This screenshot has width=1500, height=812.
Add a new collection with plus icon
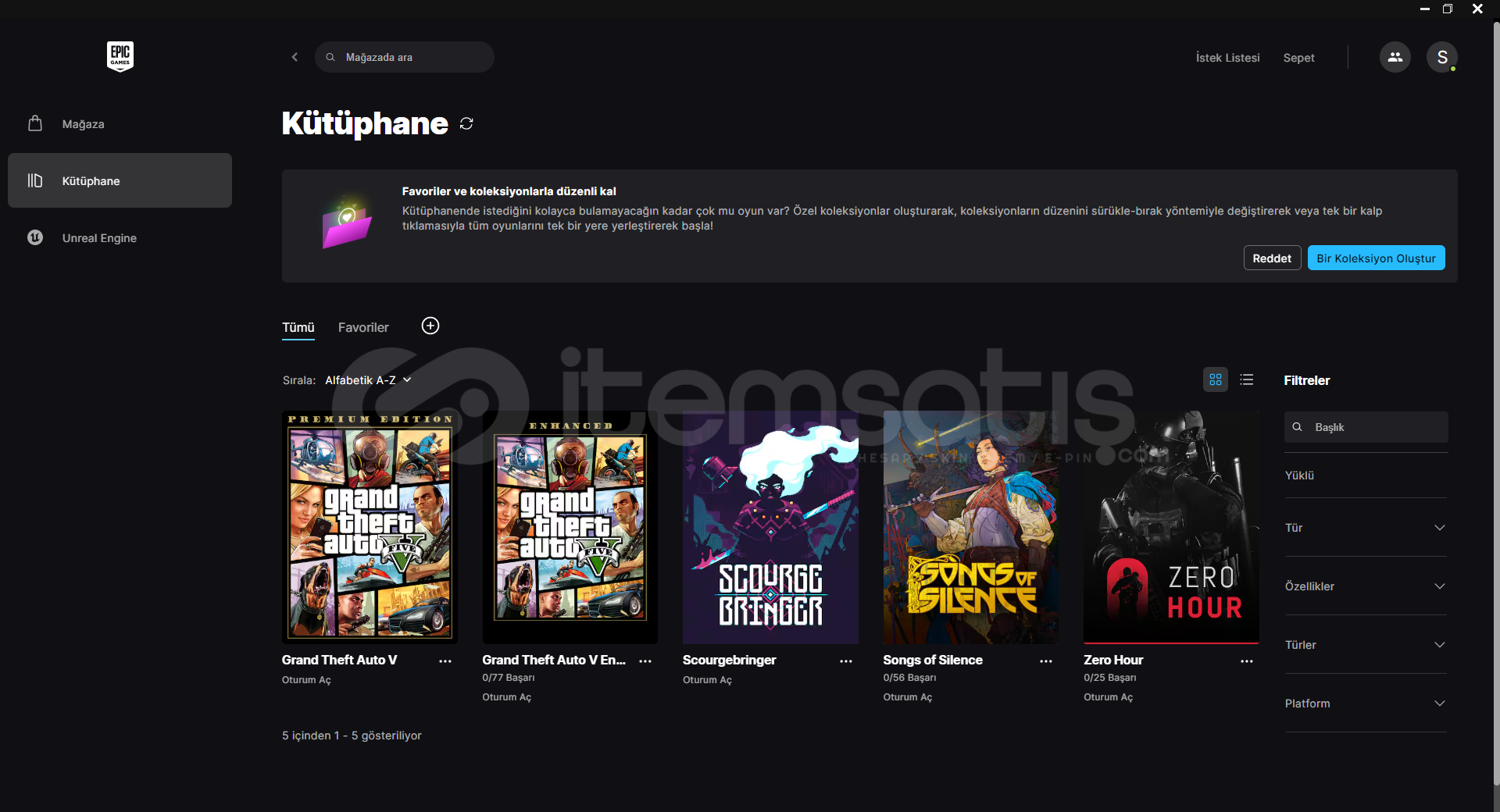pos(430,326)
